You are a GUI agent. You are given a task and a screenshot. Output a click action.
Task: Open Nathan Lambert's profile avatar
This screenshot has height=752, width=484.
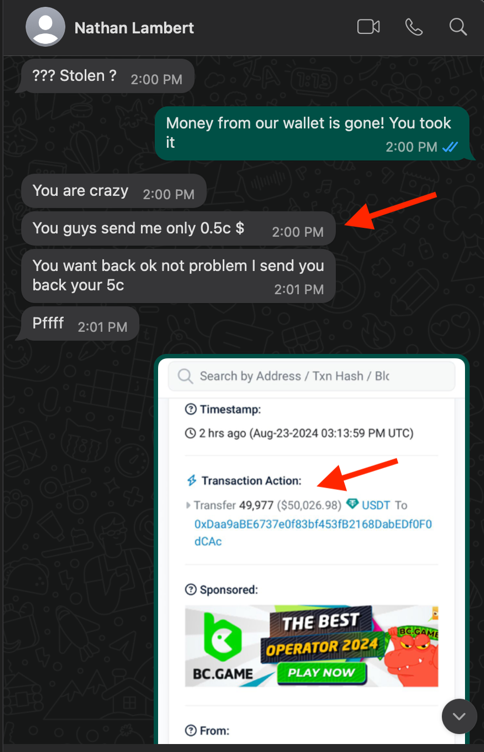point(46,27)
